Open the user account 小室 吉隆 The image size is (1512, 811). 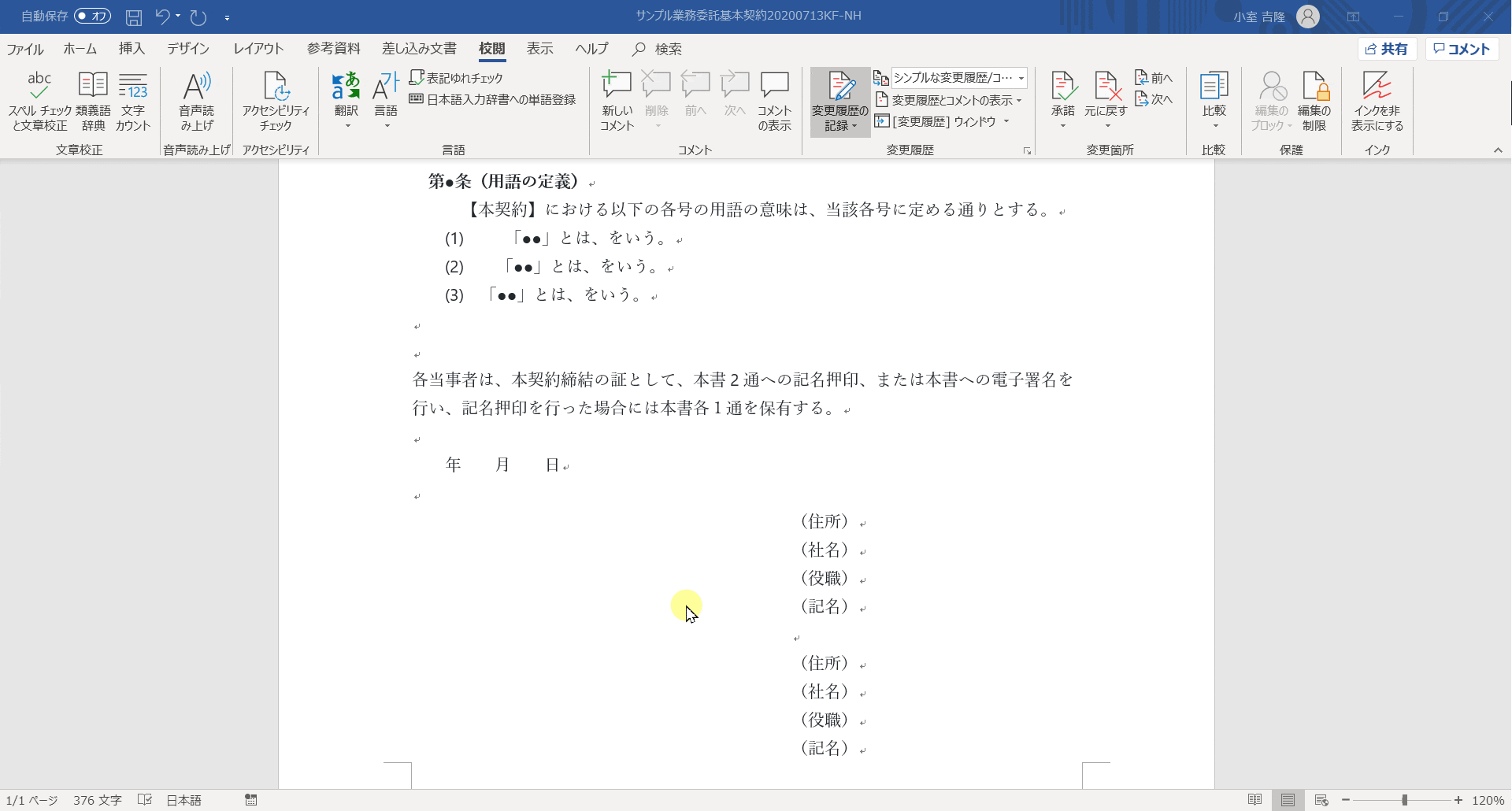click(1276, 17)
